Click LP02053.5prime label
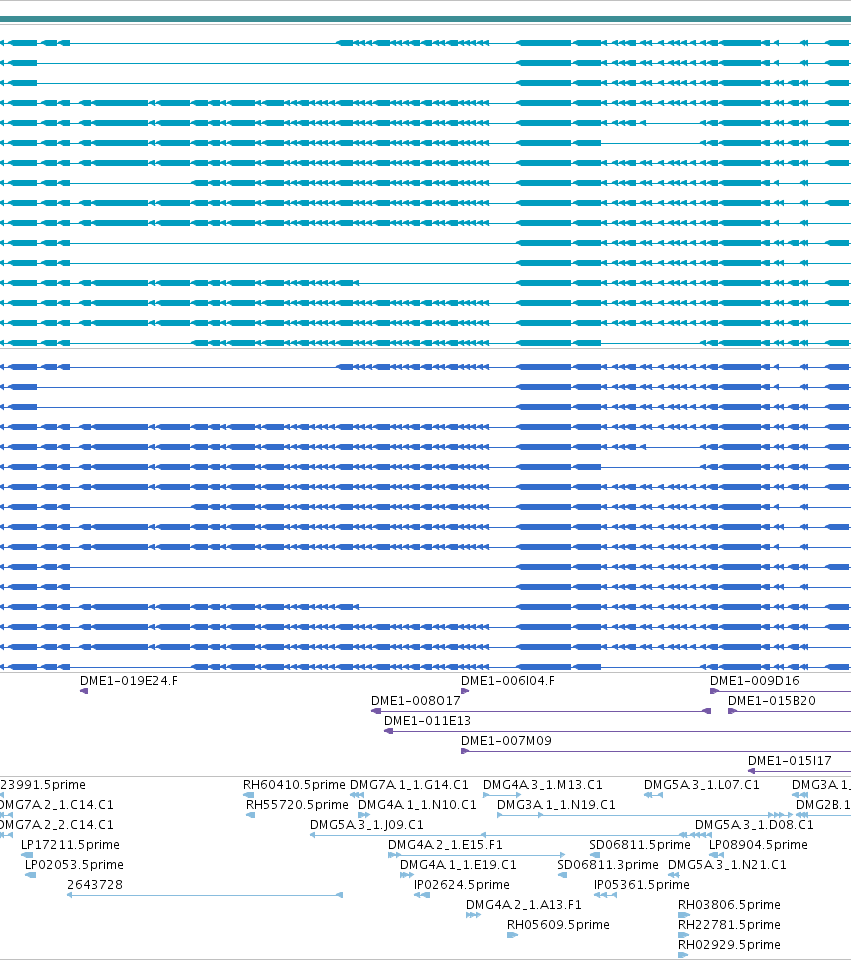Image resolution: width=851 pixels, height=960 pixels. [74, 865]
